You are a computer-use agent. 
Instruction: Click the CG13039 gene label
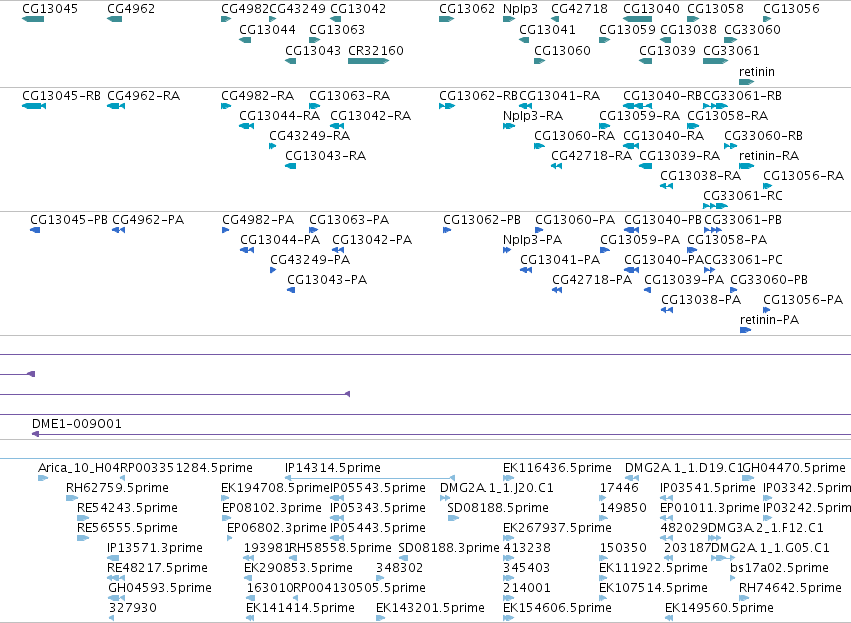[667, 50]
